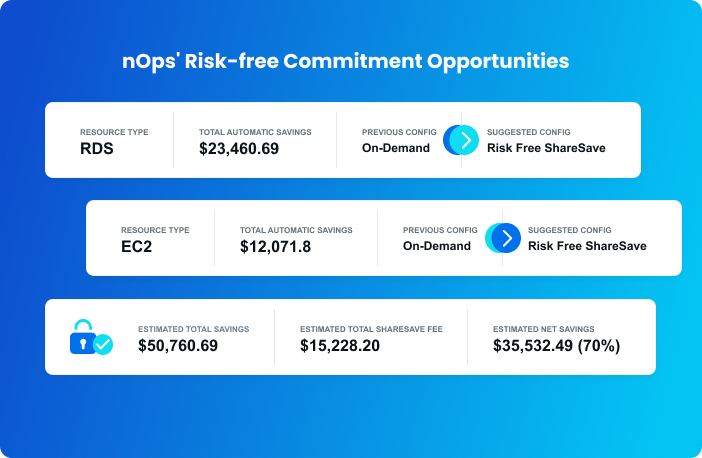Click the $12,071.8 automatic savings value
Image resolution: width=702 pixels, height=458 pixels.
coord(275,247)
